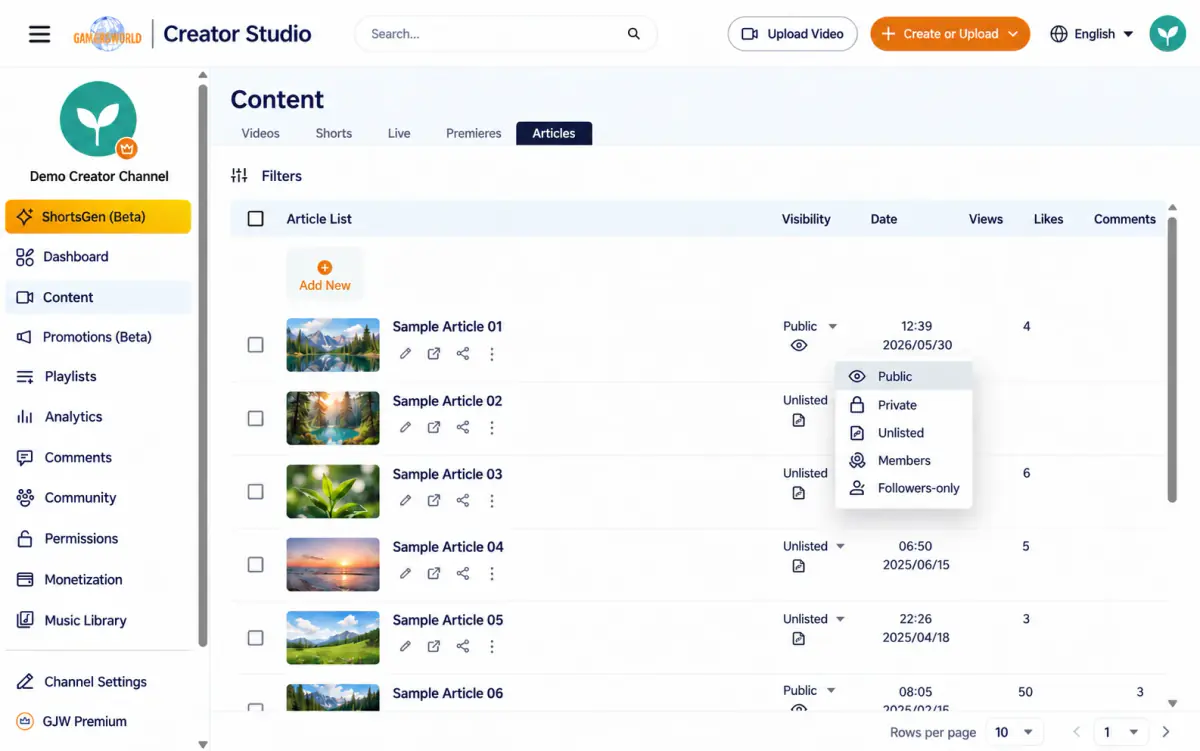This screenshot has width=1200, height=751.
Task: Open the Sample Article 04 sunset thumbnail
Action: [x=333, y=565]
